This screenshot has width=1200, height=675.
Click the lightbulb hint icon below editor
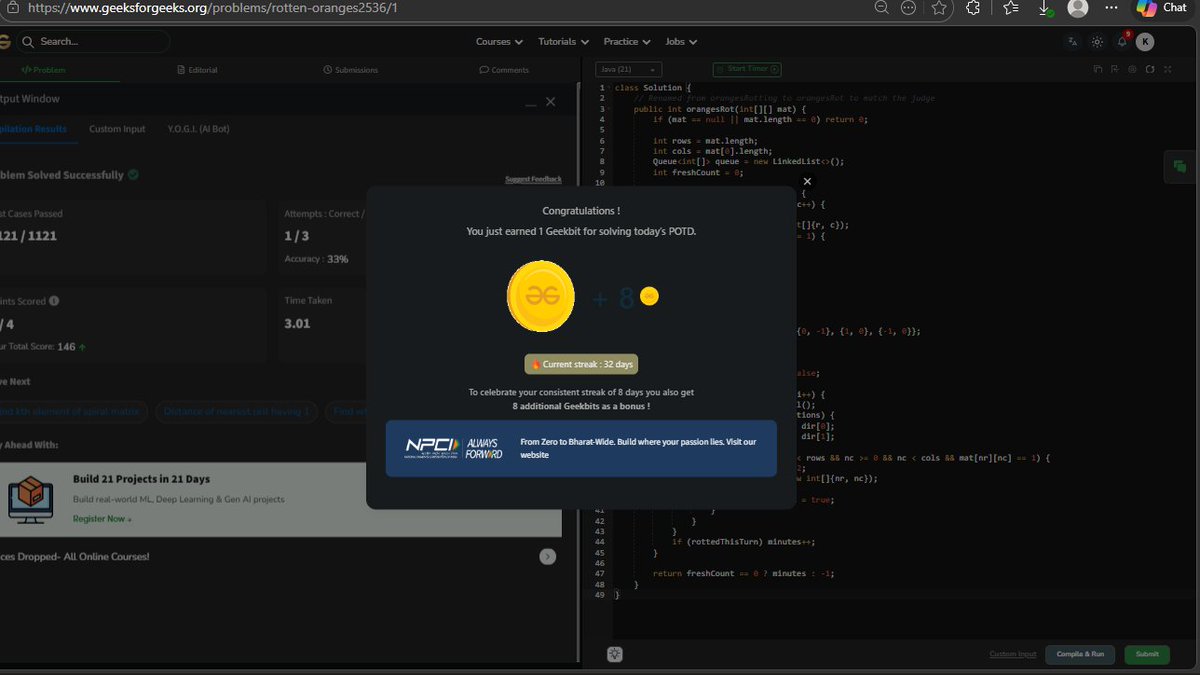[615, 654]
